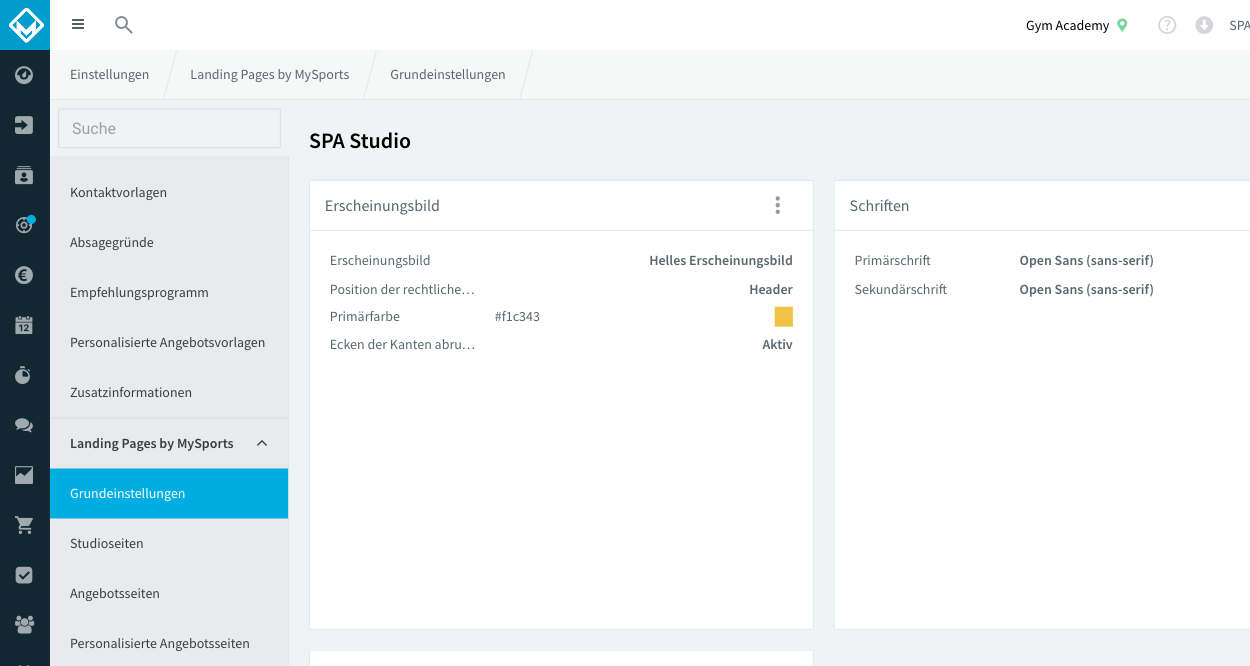
Task: Open the euro finance icon in sidebar
Action: click(24, 275)
